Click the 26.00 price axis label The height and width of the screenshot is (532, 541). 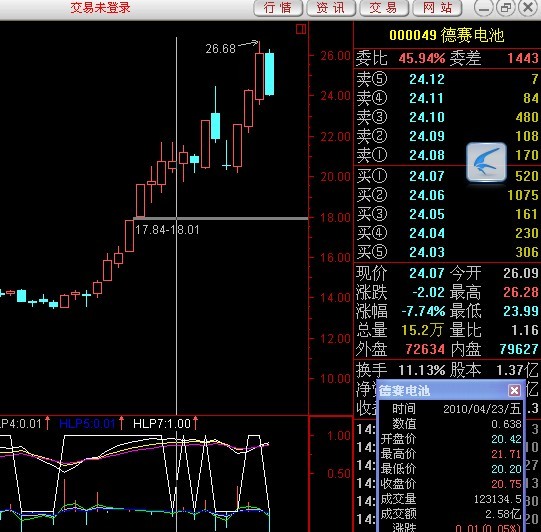click(x=335, y=56)
